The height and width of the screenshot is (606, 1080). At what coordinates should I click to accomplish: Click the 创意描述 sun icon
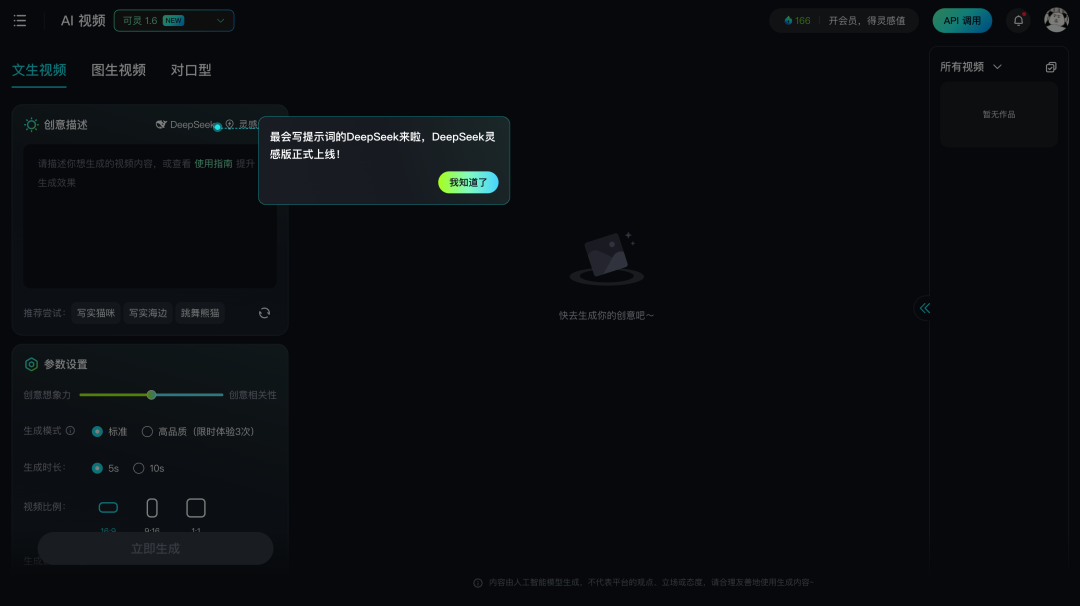click(31, 125)
